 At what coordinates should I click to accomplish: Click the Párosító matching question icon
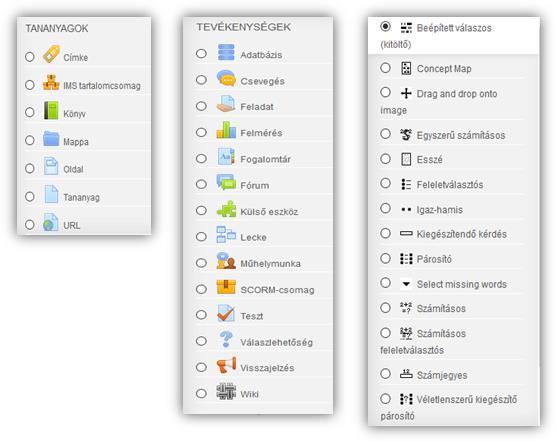(x=406, y=259)
